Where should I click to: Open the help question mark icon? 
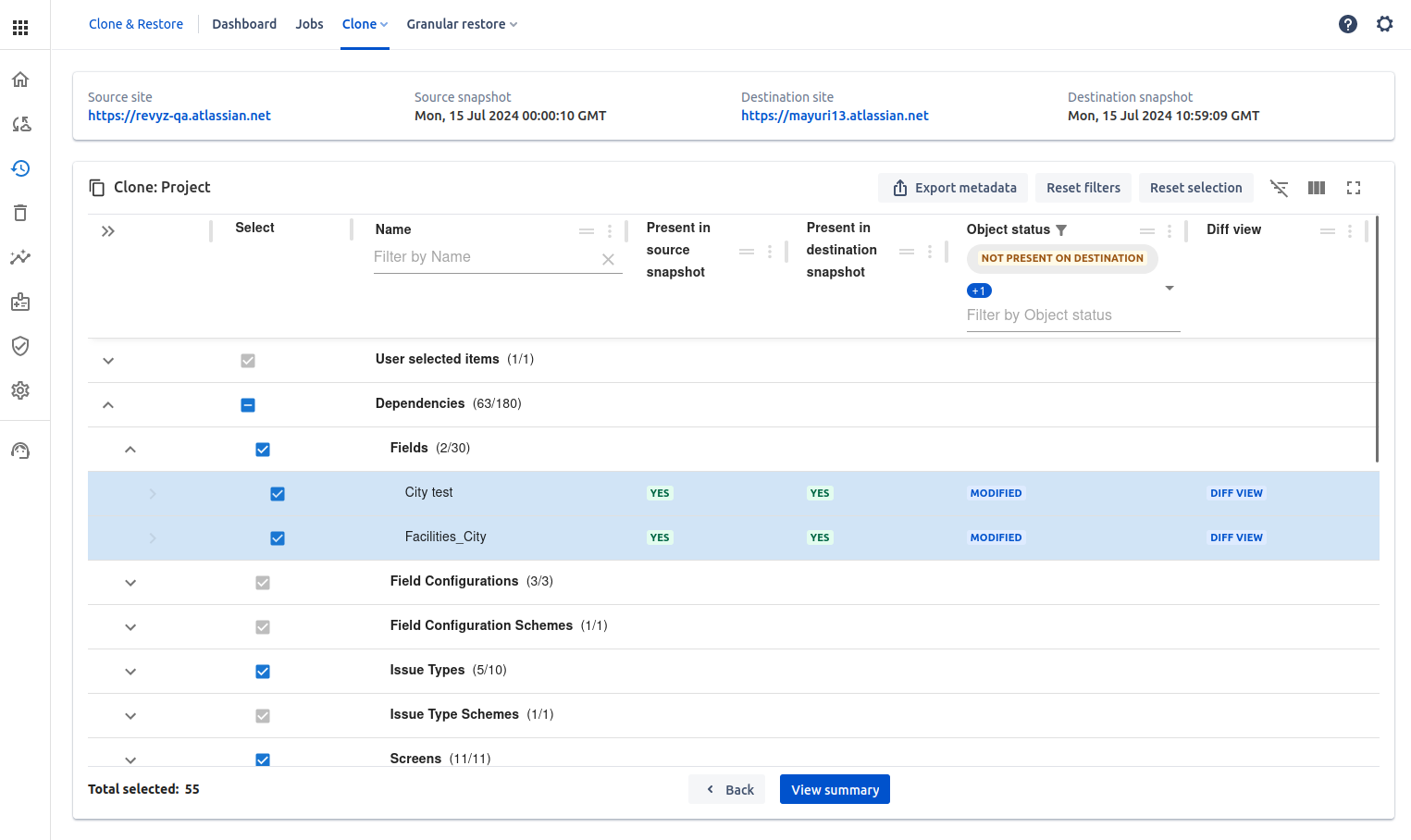tap(1348, 24)
